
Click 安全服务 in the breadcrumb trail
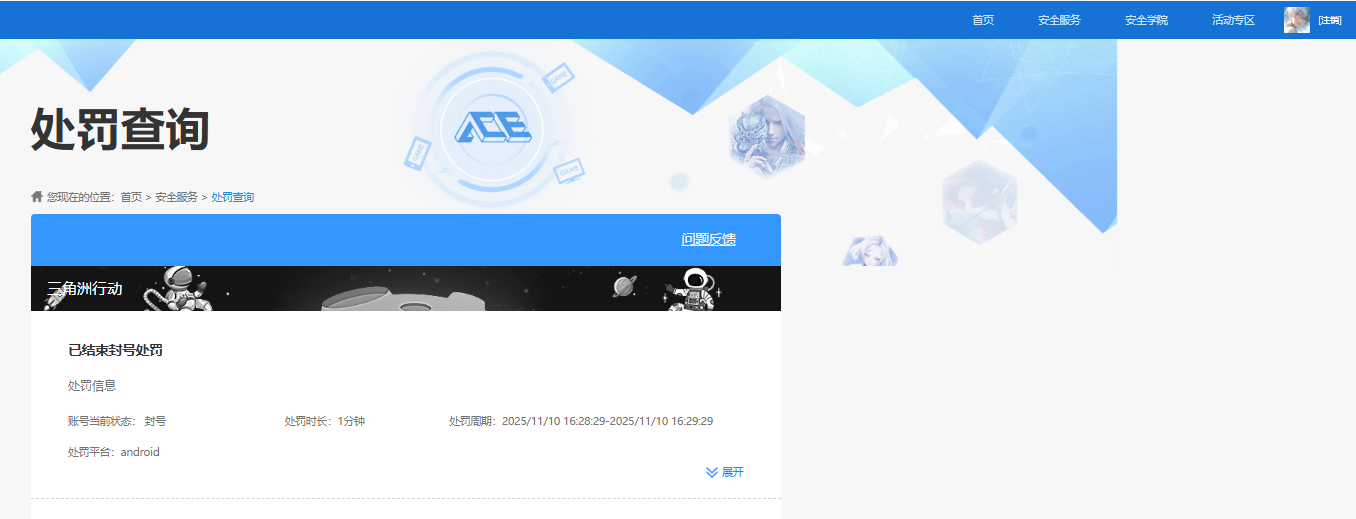(176, 197)
